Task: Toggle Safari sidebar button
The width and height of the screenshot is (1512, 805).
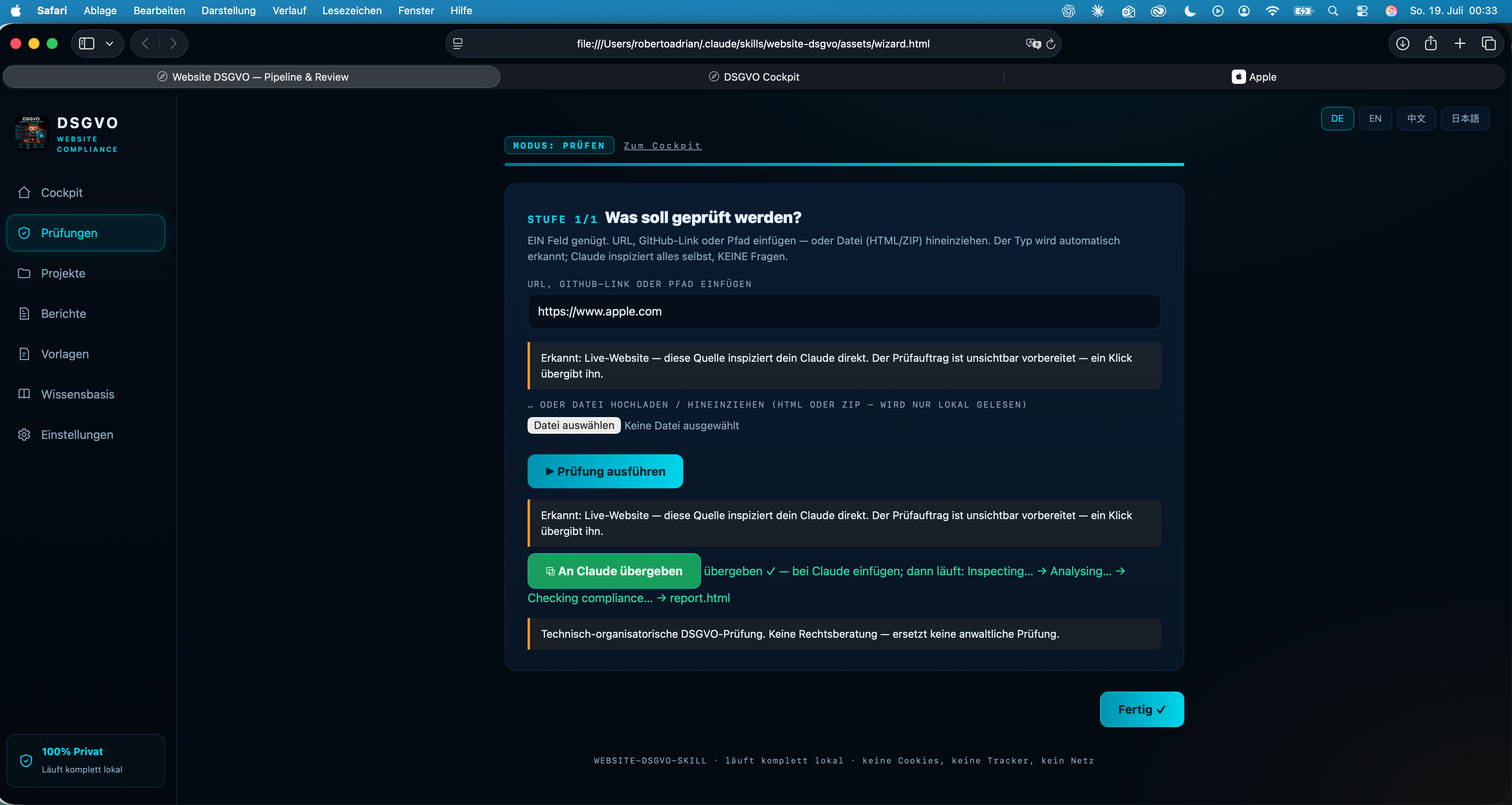Action: point(87,43)
